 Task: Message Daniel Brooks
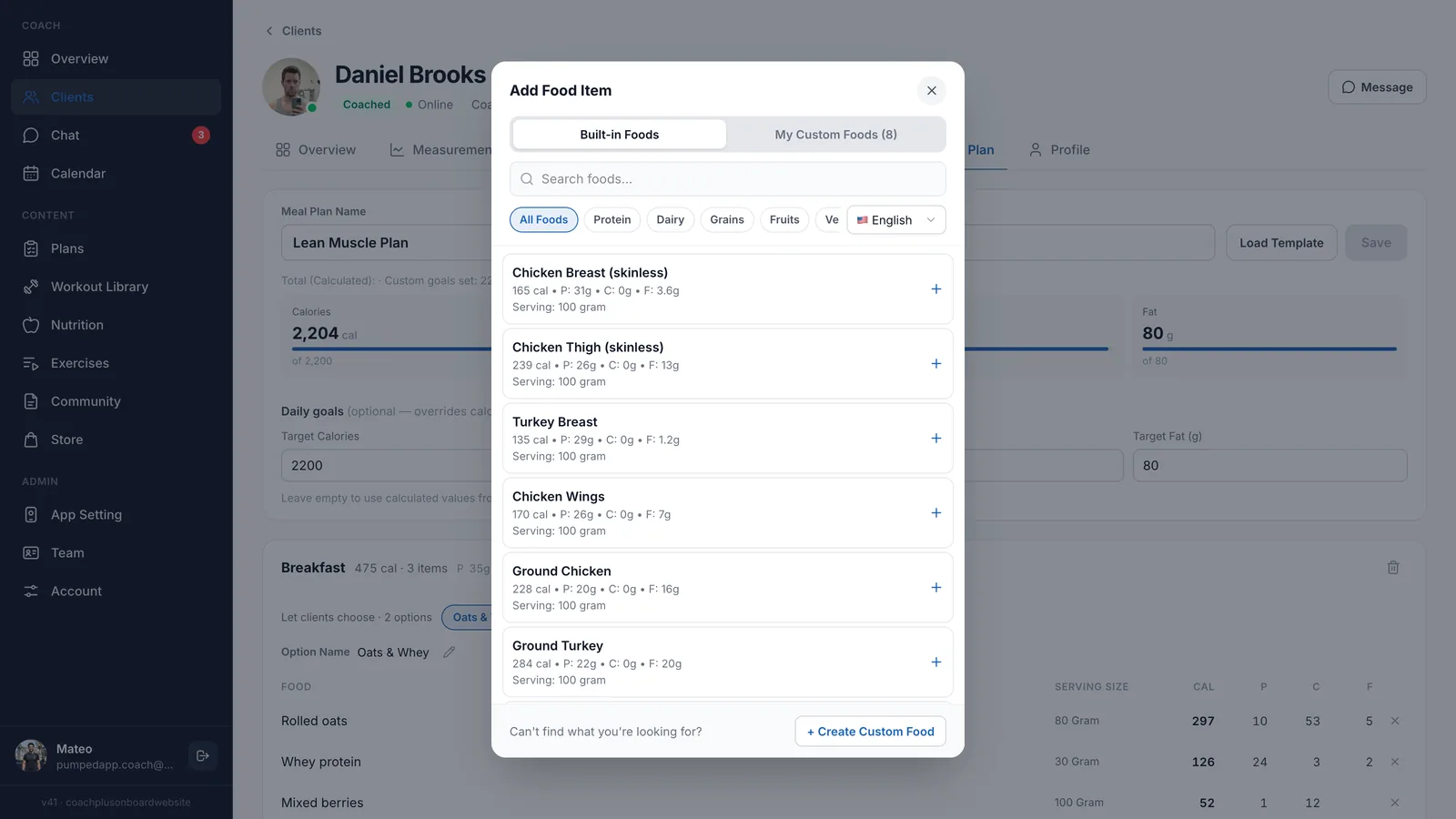1377,87
